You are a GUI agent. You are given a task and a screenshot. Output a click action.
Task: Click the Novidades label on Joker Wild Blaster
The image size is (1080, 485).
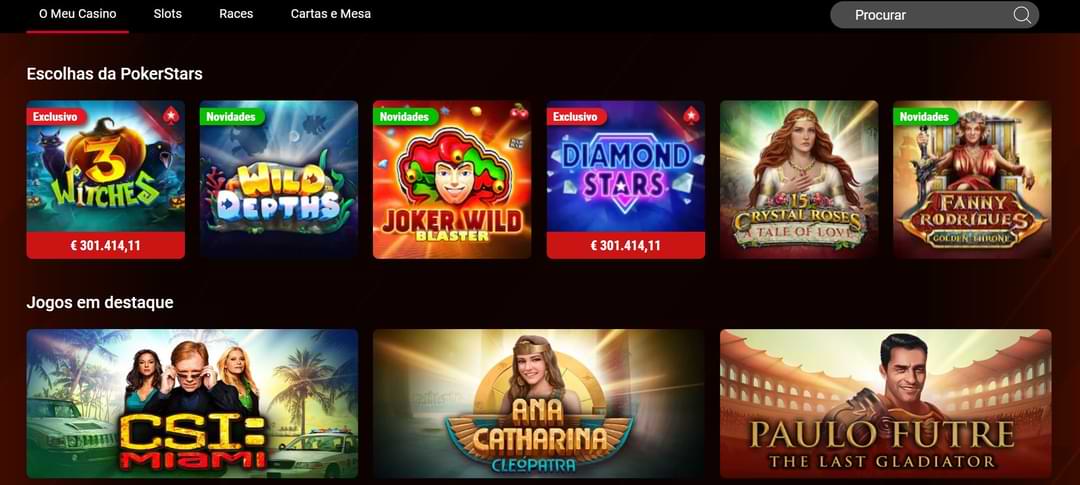pyautogui.click(x=404, y=116)
